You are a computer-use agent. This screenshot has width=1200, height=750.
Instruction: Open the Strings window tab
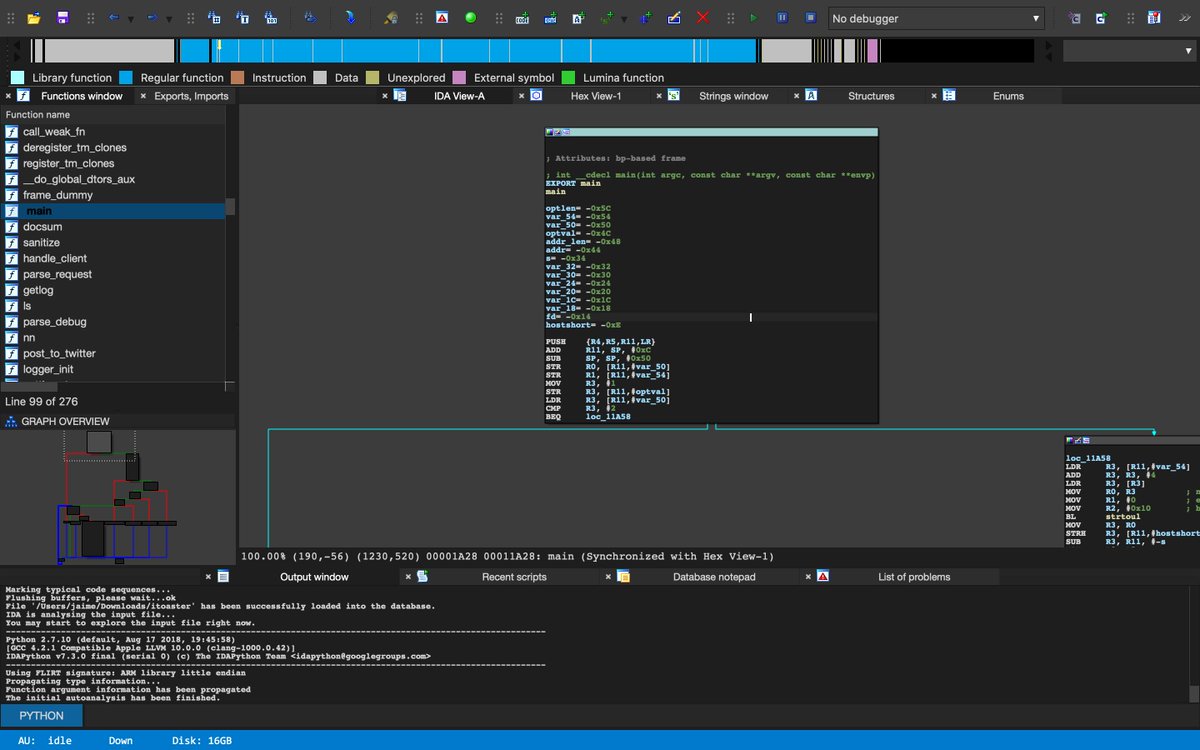pos(734,96)
